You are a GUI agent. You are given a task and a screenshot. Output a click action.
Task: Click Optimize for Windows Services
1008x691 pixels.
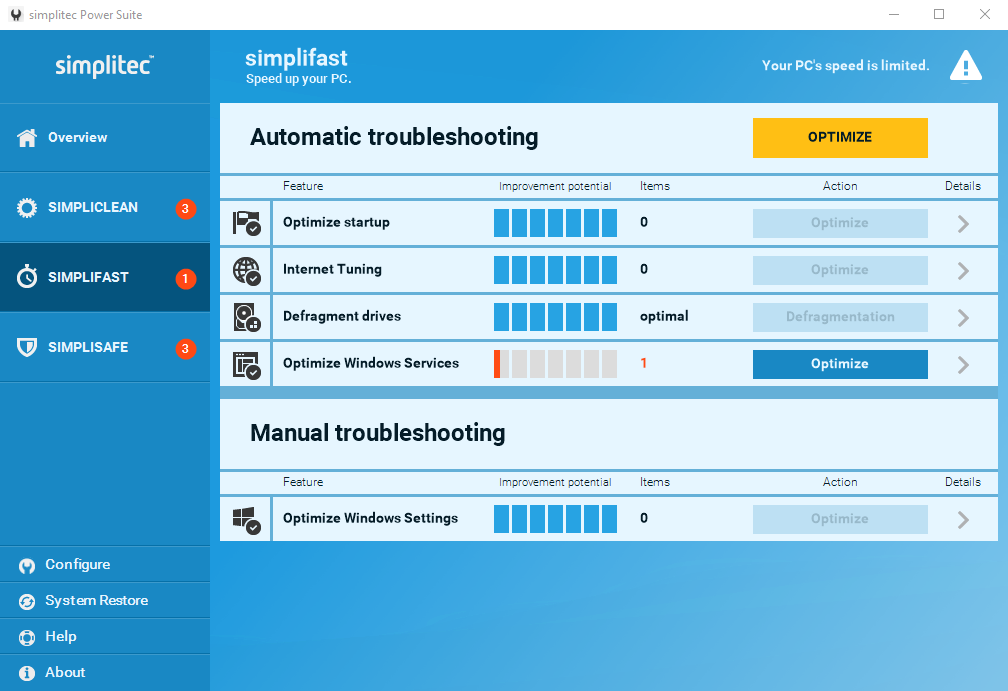click(x=840, y=364)
